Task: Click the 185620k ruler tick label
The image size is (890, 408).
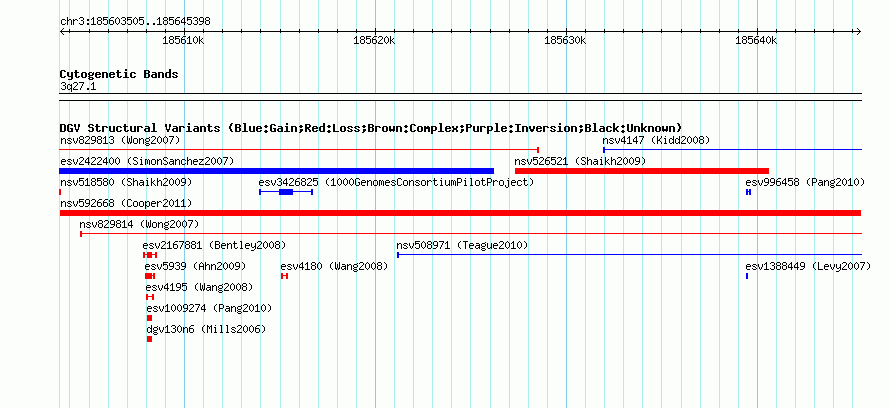Action: pyautogui.click(x=374, y=41)
